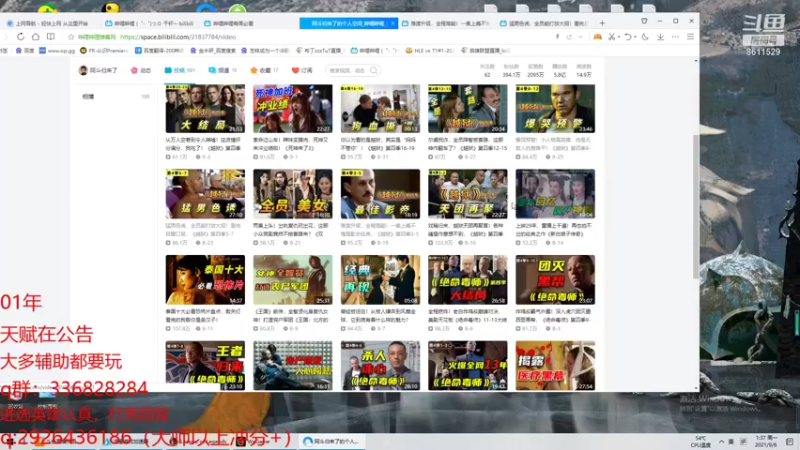Viewport: 800px width, 450px height.
Task: Click the magnifier search icon in profile bar
Action: tap(374, 70)
